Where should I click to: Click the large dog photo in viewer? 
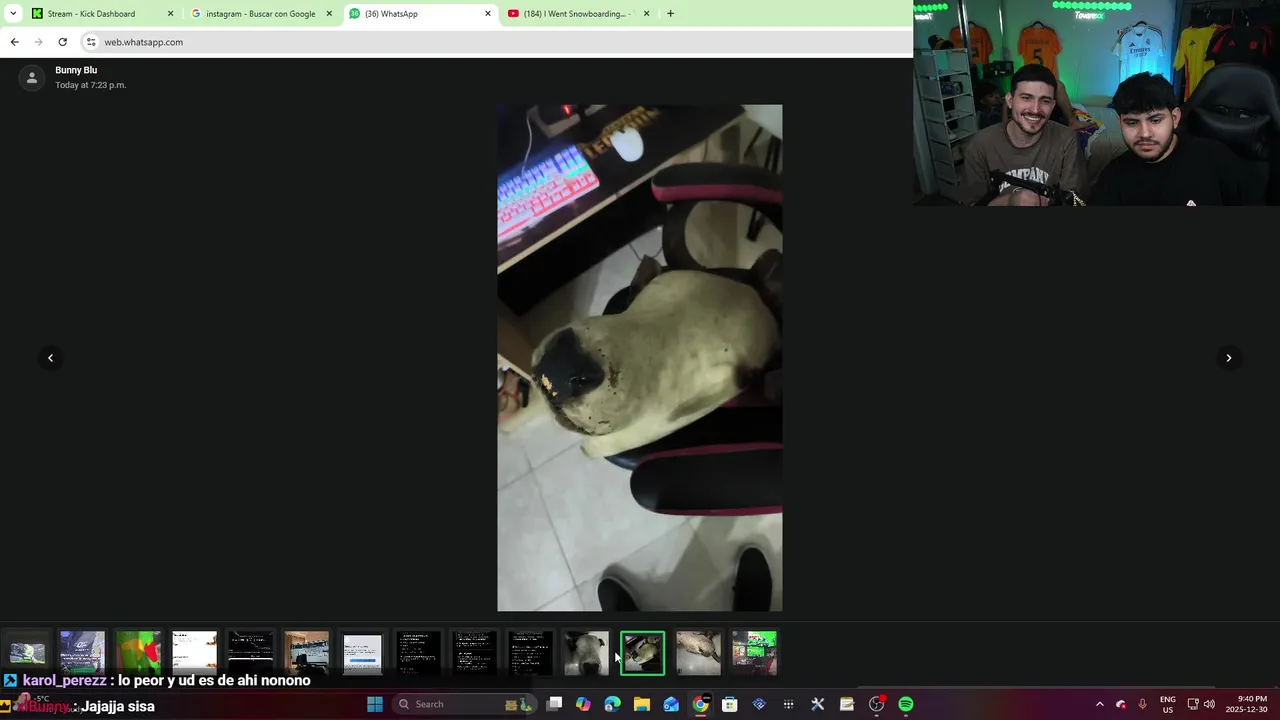640,358
